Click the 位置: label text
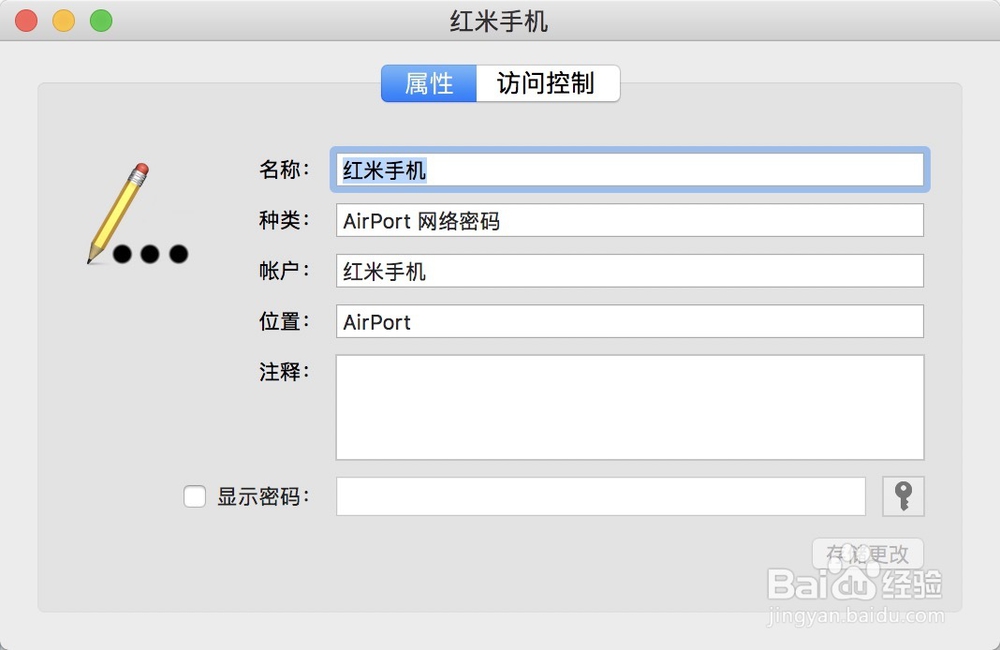Viewport: 1000px width, 650px height. coord(284,322)
